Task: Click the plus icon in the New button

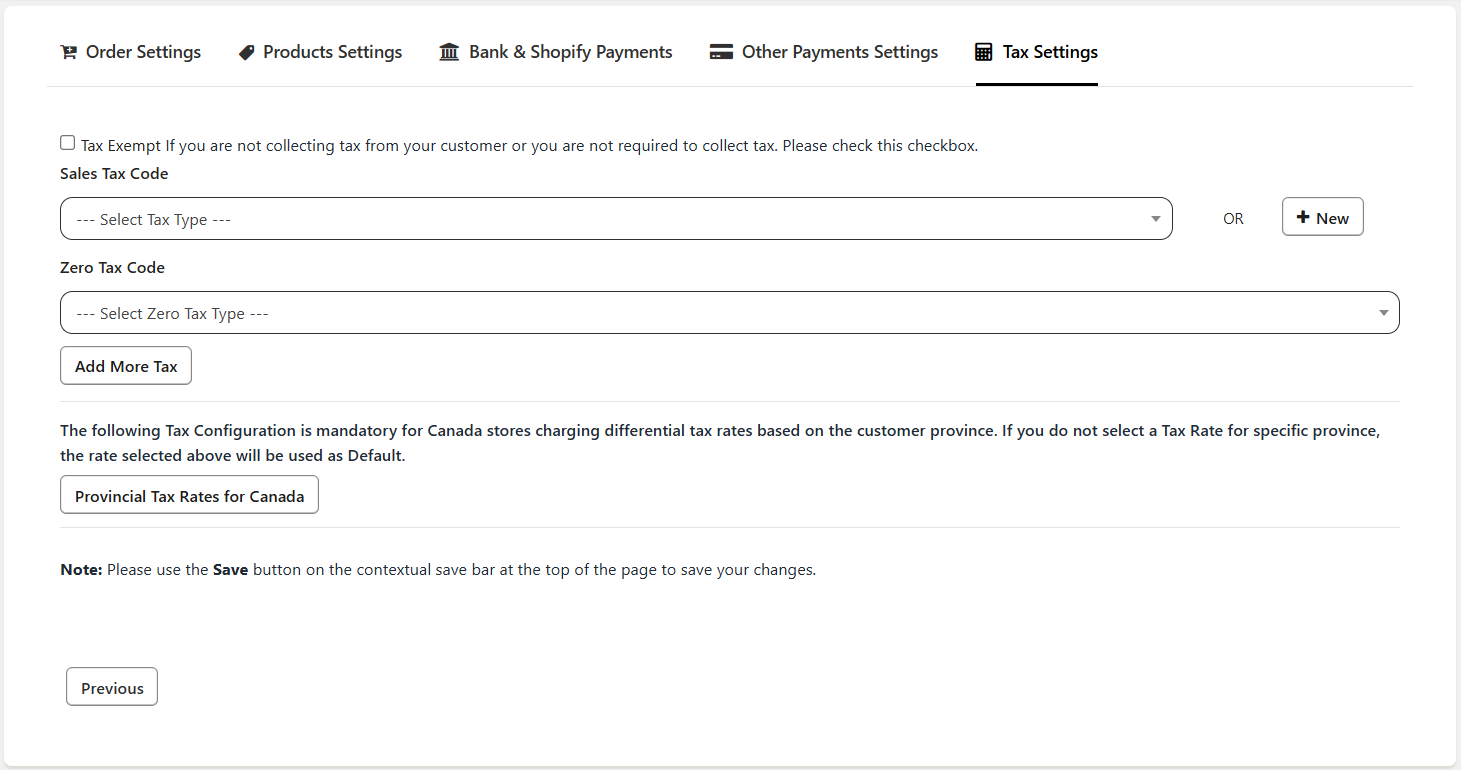Action: point(1303,218)
